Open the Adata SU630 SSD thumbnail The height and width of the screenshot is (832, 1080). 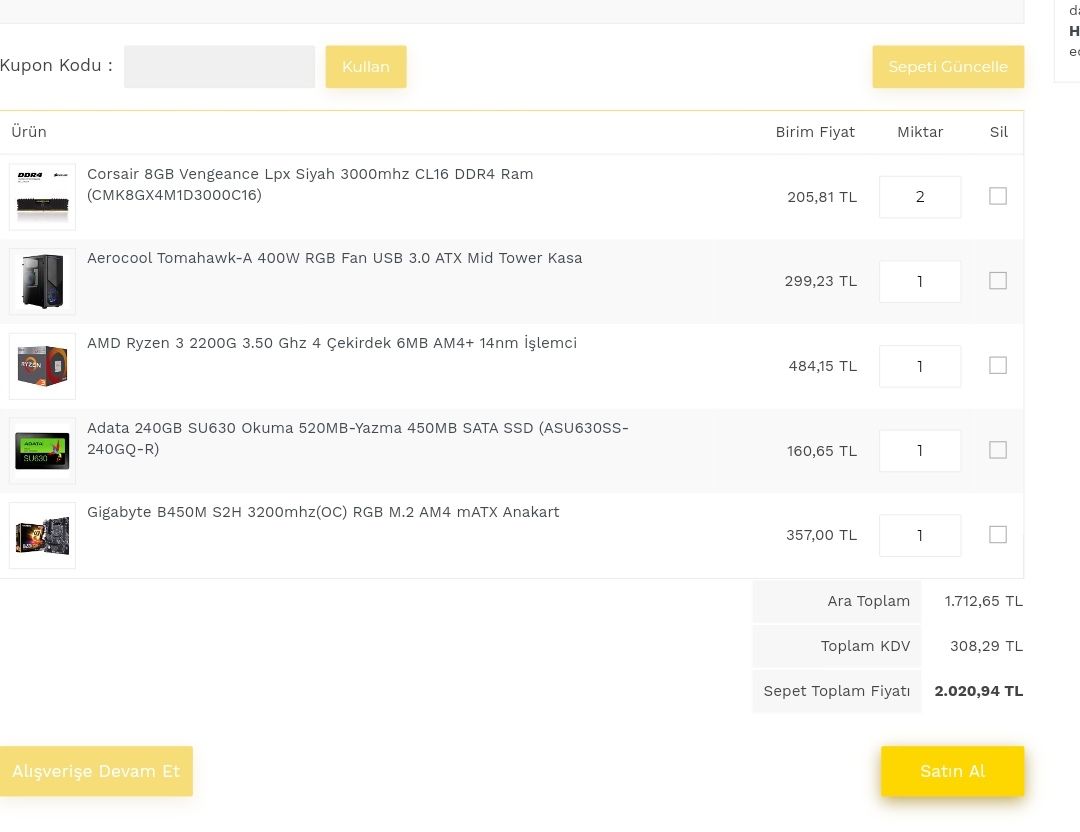[42, 450]
